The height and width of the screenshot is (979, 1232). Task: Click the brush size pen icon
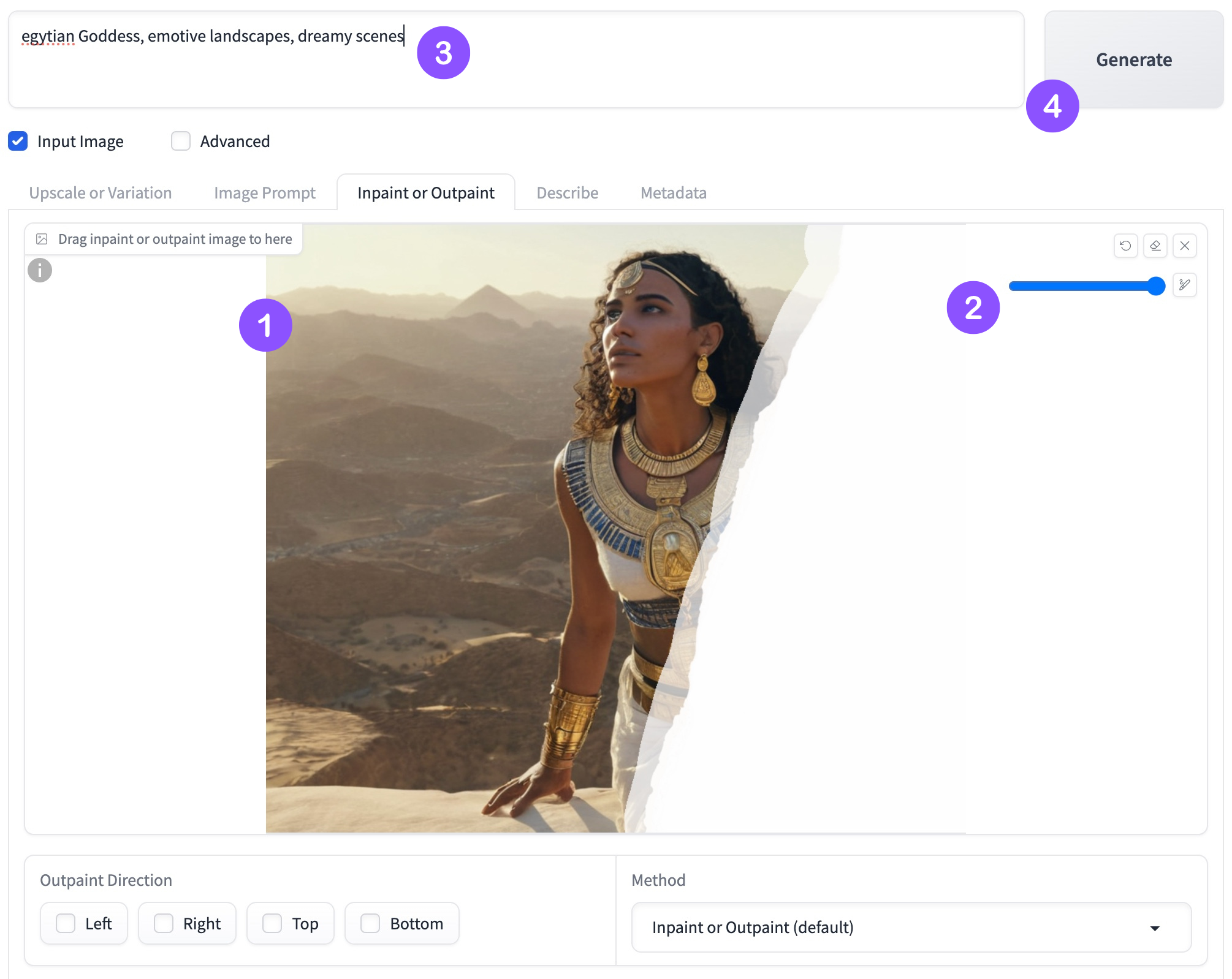point(1184,285)
